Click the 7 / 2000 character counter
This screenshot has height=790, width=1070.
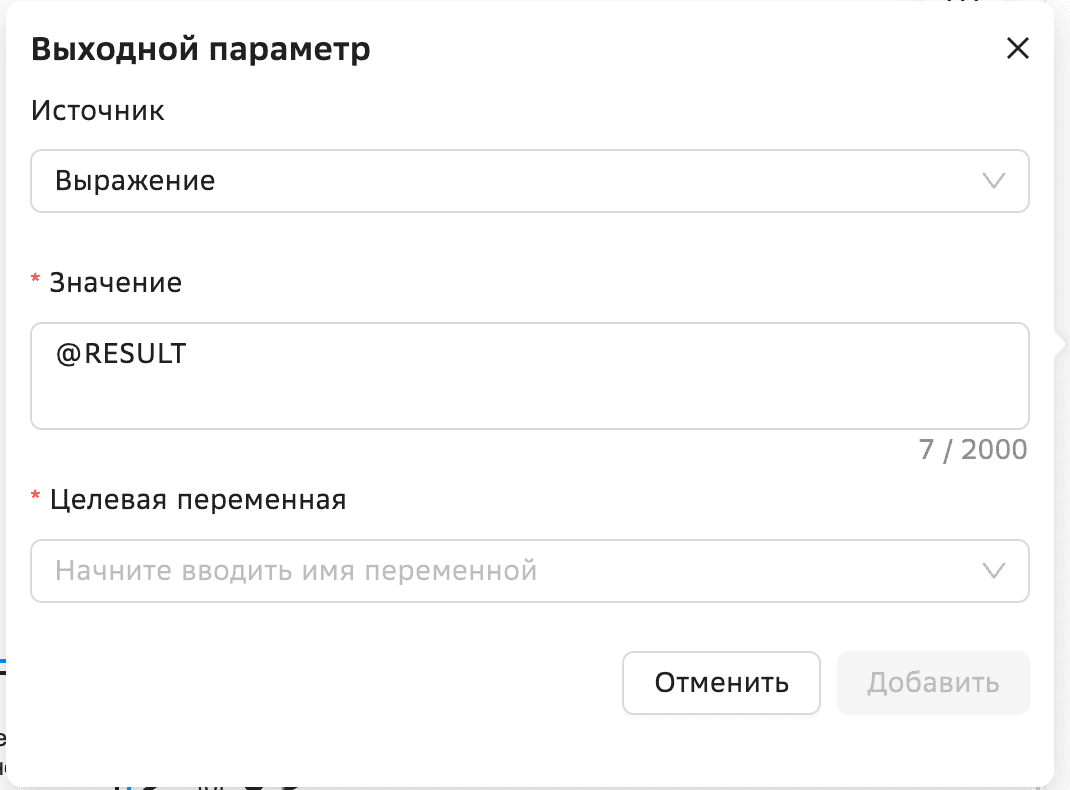click(x=972, y=450)
